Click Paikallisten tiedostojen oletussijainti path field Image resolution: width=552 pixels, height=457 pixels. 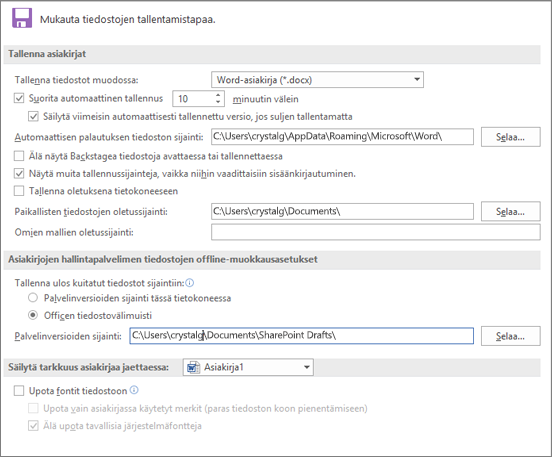342,211
